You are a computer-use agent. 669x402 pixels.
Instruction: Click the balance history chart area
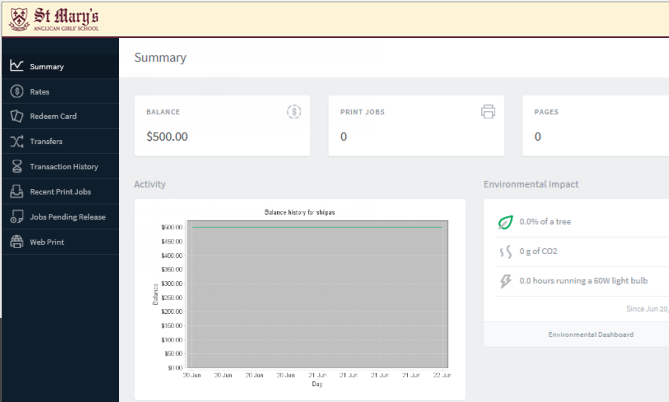[x=317, y=294]
